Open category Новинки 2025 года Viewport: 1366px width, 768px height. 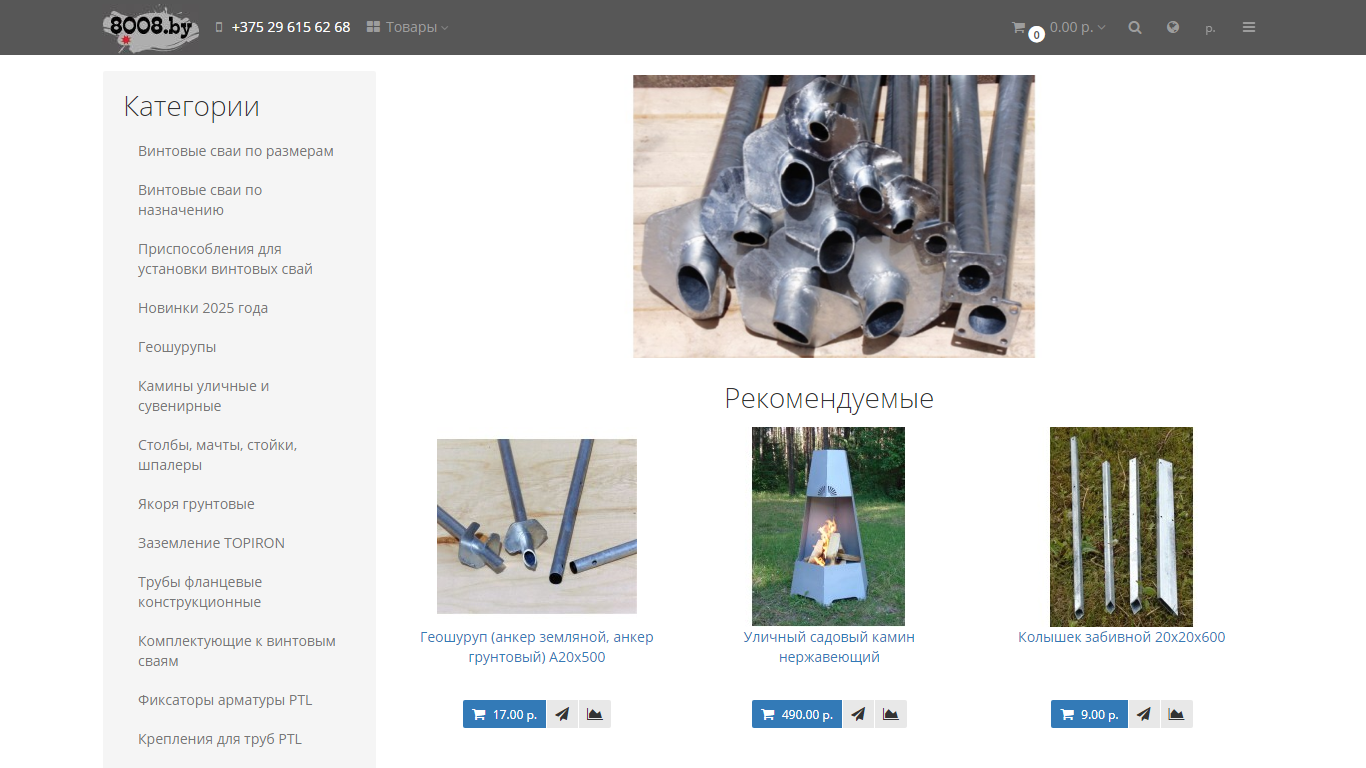click(x=203, y=308)
